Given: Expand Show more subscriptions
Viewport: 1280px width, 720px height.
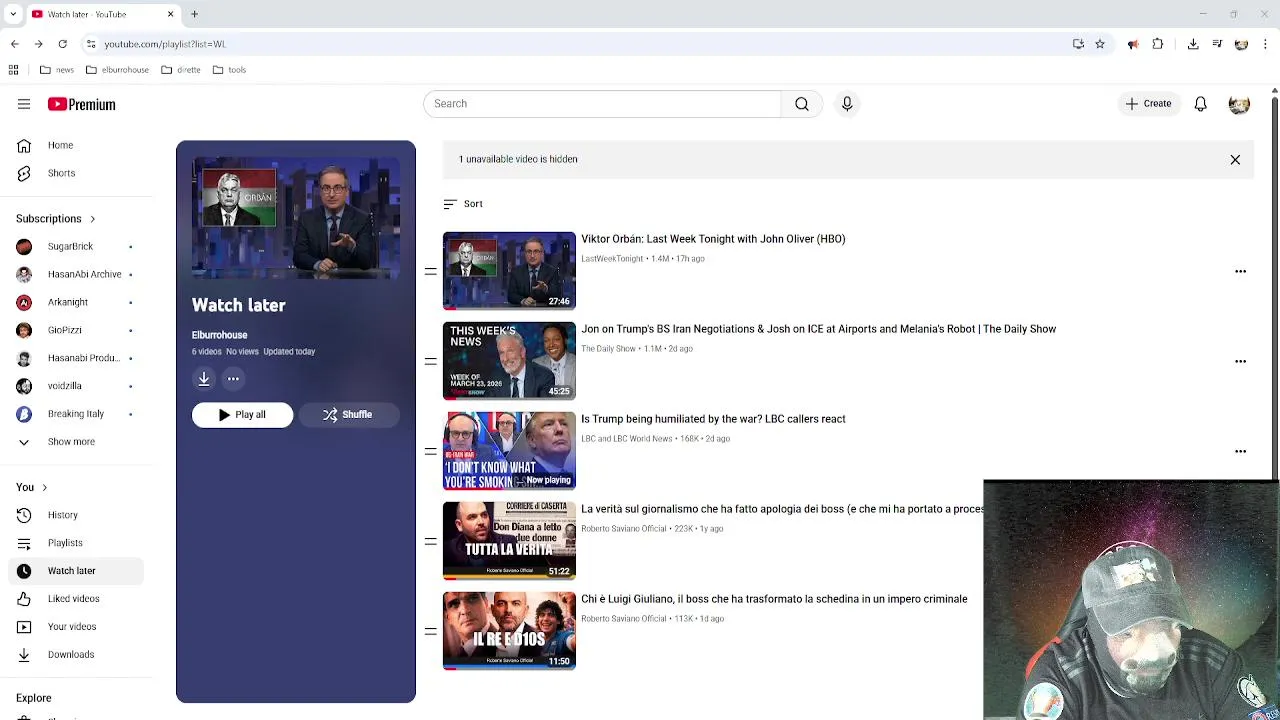Looking at the screenshot, I should pyautogui.click(x=72, y=441).
